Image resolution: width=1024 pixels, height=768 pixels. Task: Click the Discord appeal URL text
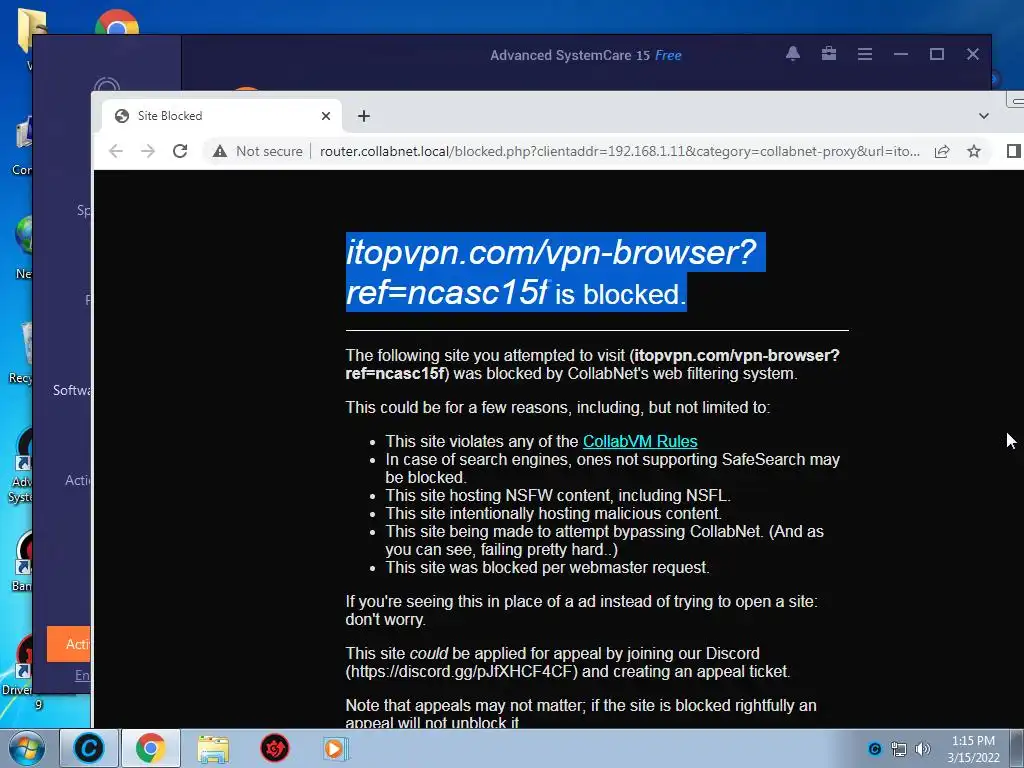tap(461, 672)
